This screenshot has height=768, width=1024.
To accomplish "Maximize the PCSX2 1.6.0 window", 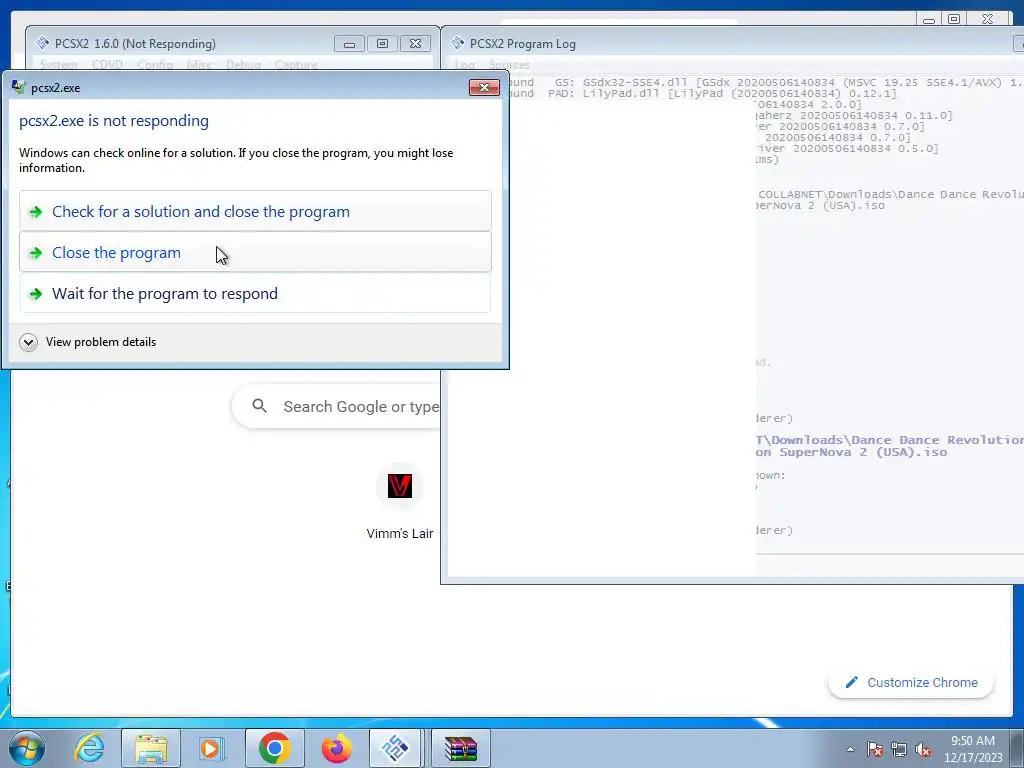I will [x=382, y=44].
